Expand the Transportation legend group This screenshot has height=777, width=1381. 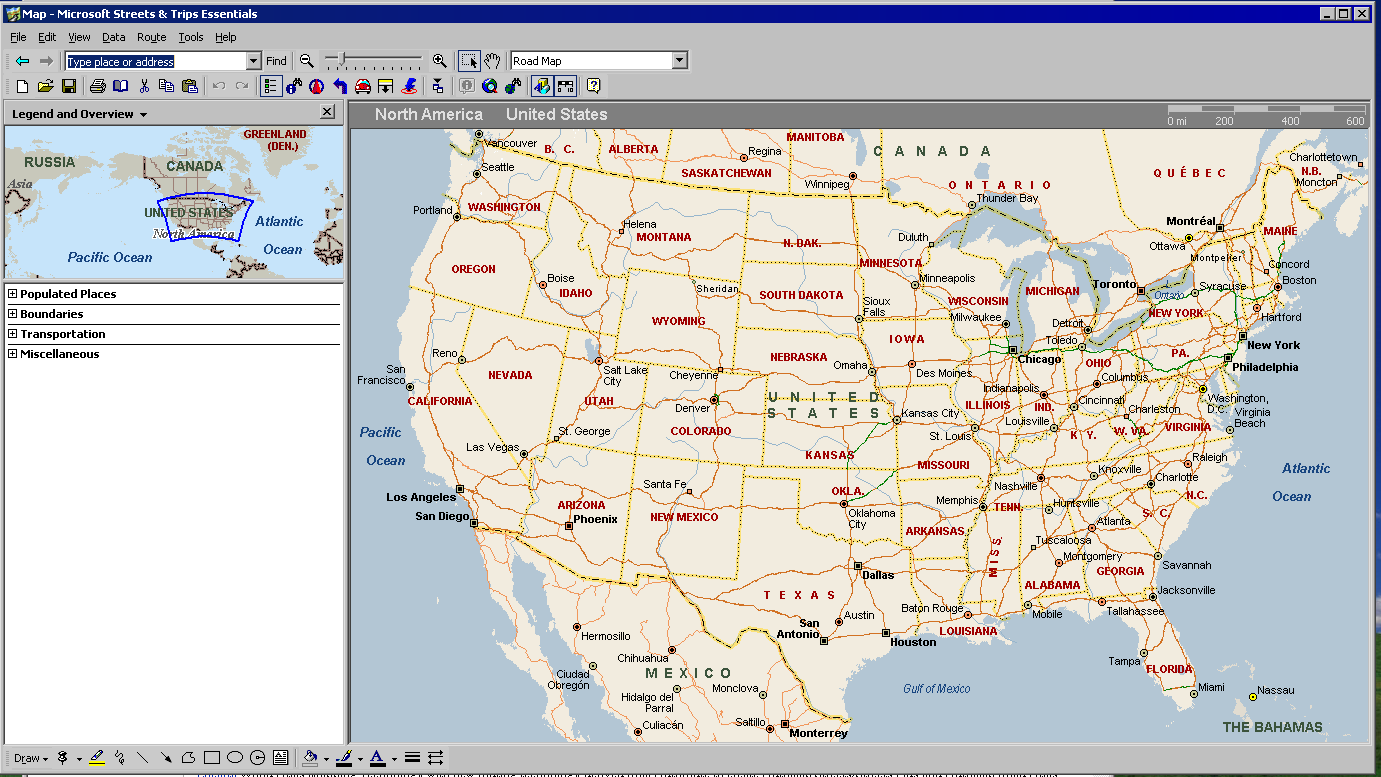pyautogui.click(x=13, y=334)
